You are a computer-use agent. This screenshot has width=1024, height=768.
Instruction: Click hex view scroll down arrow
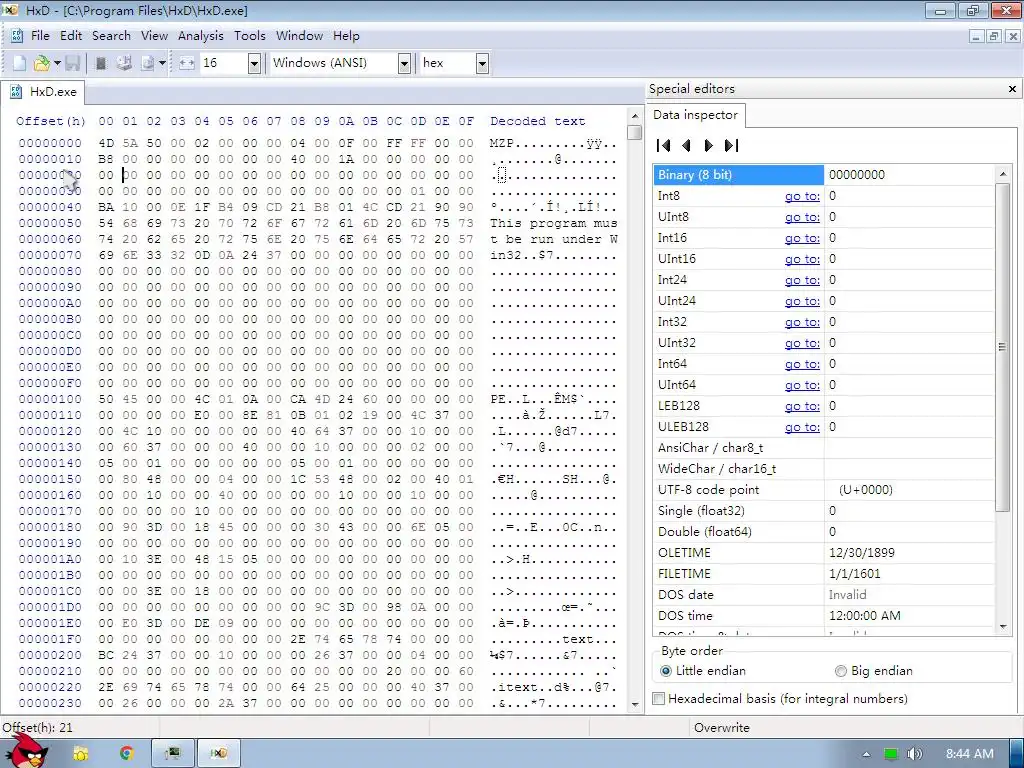click(635, 705)
